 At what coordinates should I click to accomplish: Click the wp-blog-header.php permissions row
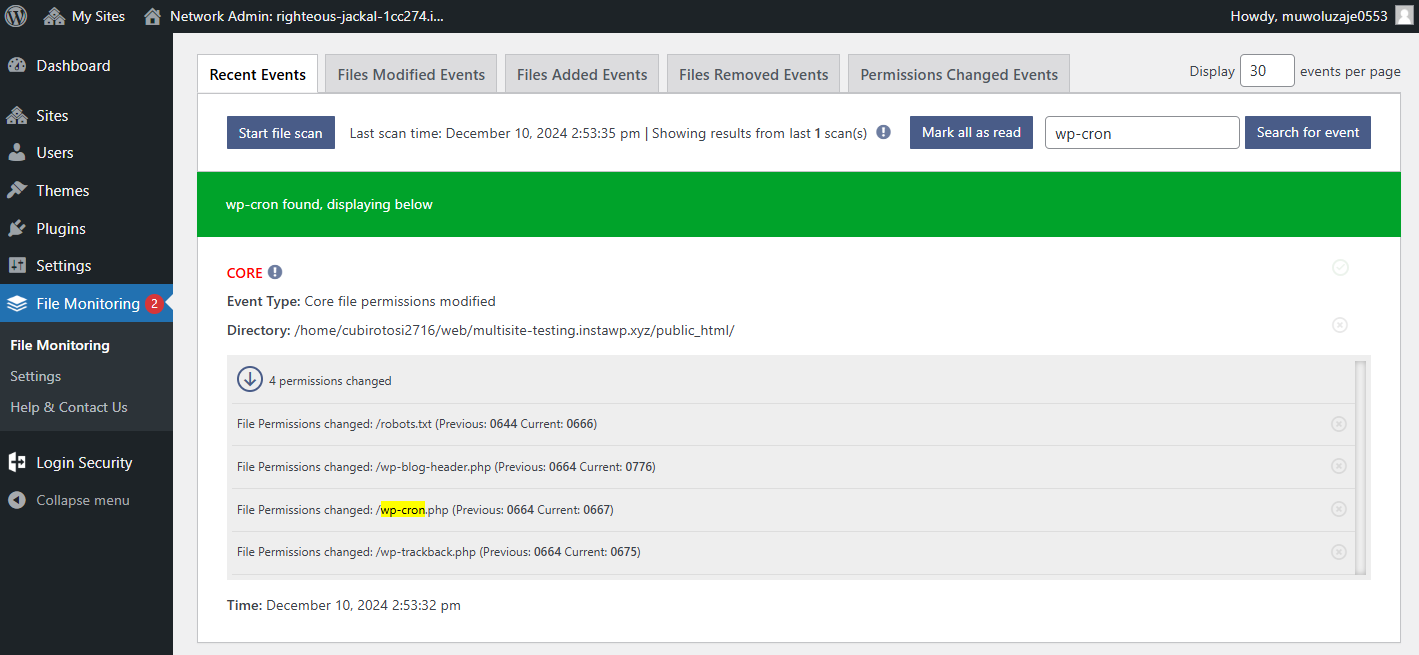pos(791,467)
